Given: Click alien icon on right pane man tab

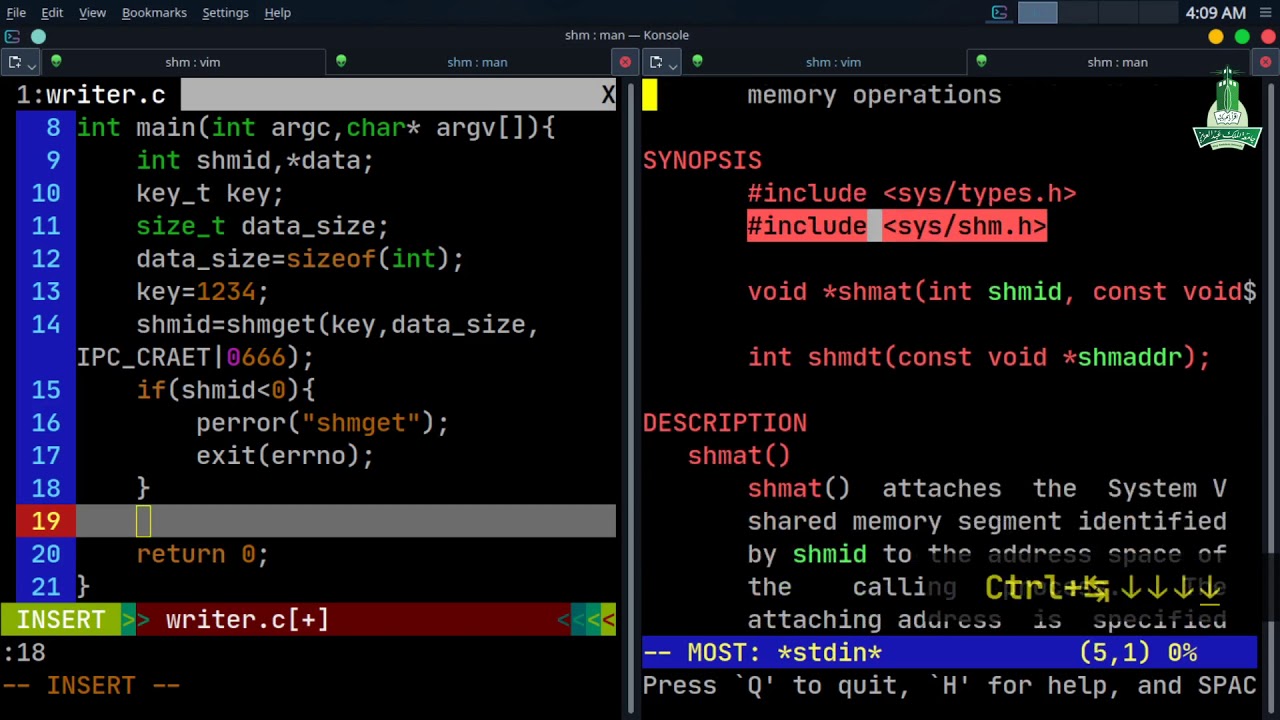Looking at the screenshot, I should tap(981, 62).
